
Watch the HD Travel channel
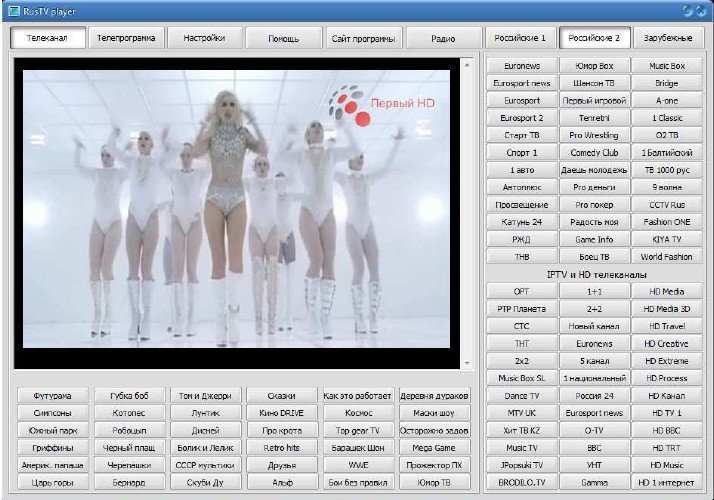(667, 325)
